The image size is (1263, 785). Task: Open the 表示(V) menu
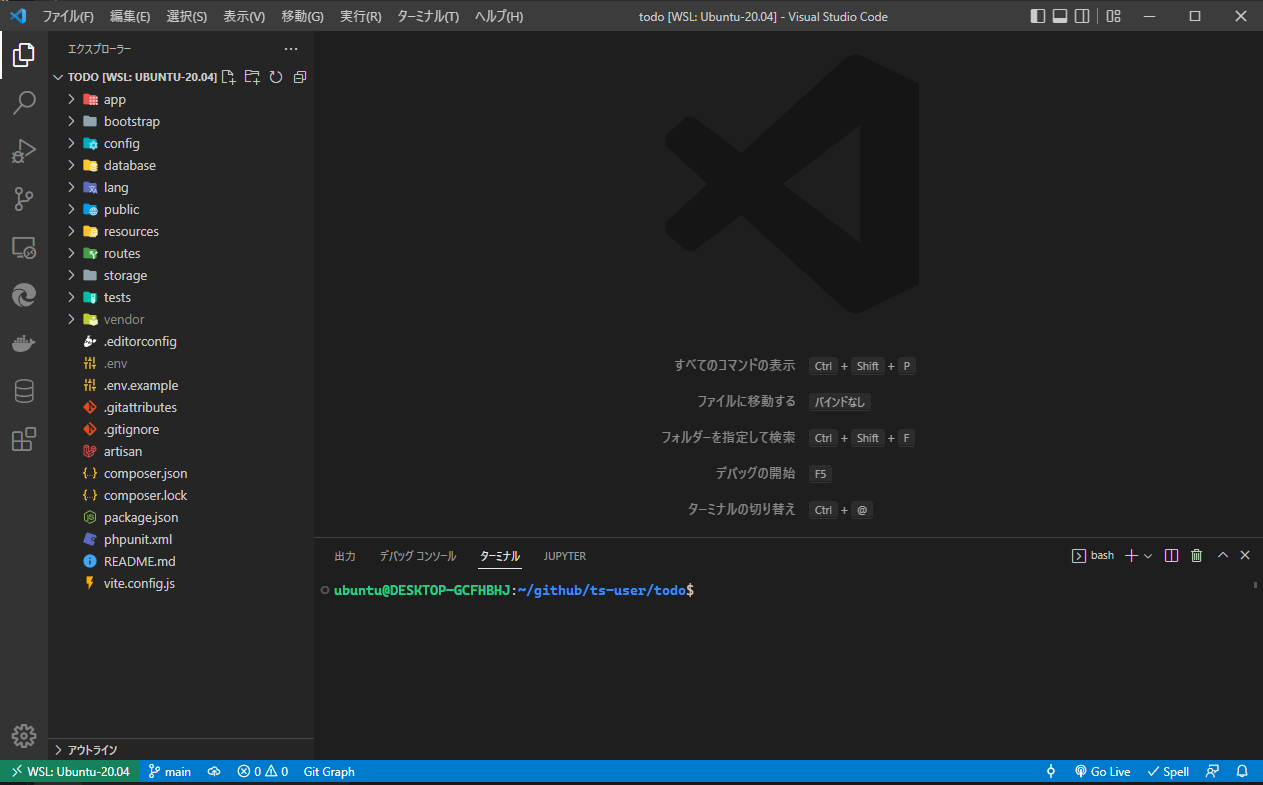pyautogui.click(x=244, y=16)
